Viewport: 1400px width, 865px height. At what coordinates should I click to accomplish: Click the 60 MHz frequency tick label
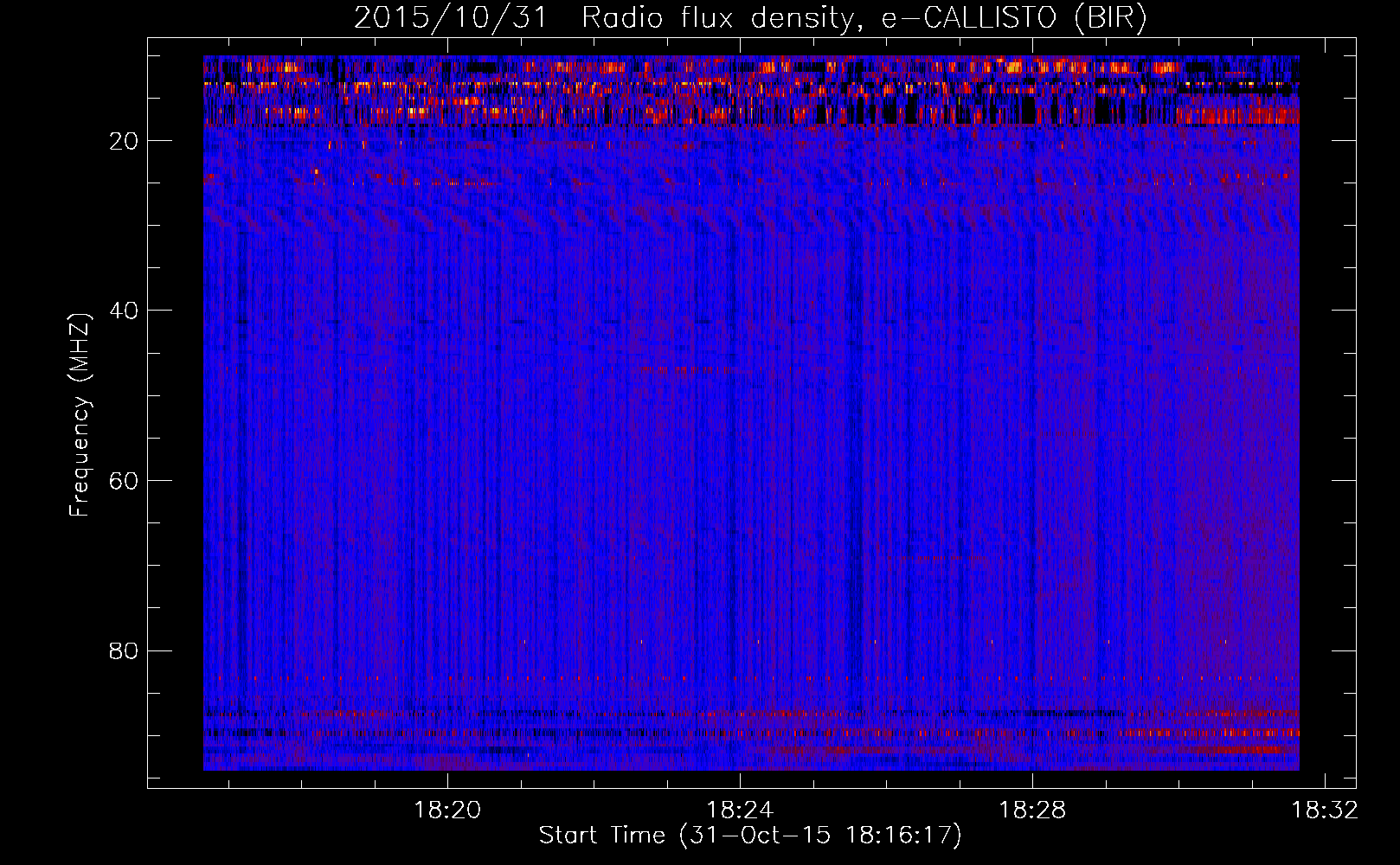pyautogui.click(x=125, y=481)
